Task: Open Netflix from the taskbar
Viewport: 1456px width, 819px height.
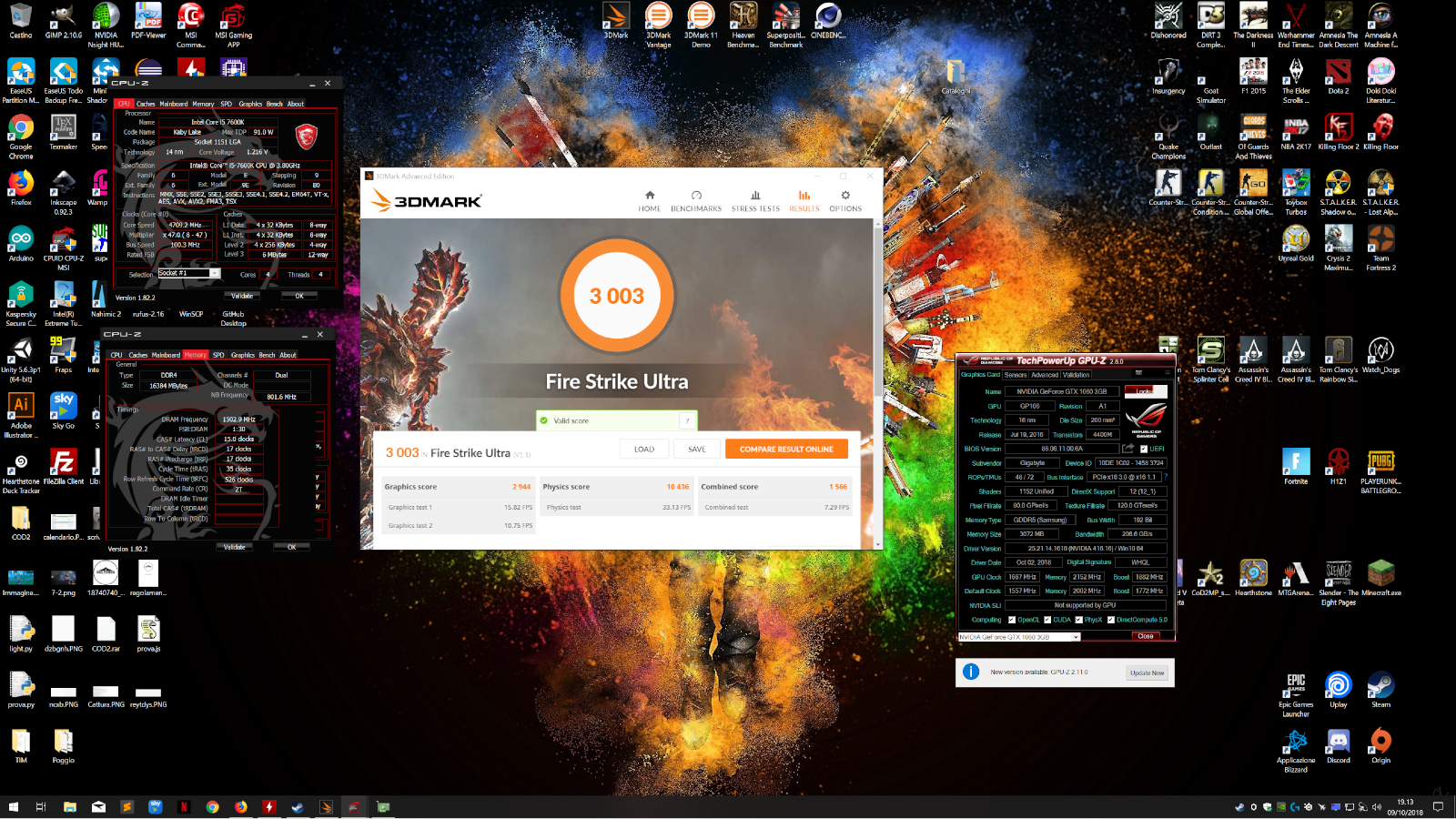Action: coord(184,806)
